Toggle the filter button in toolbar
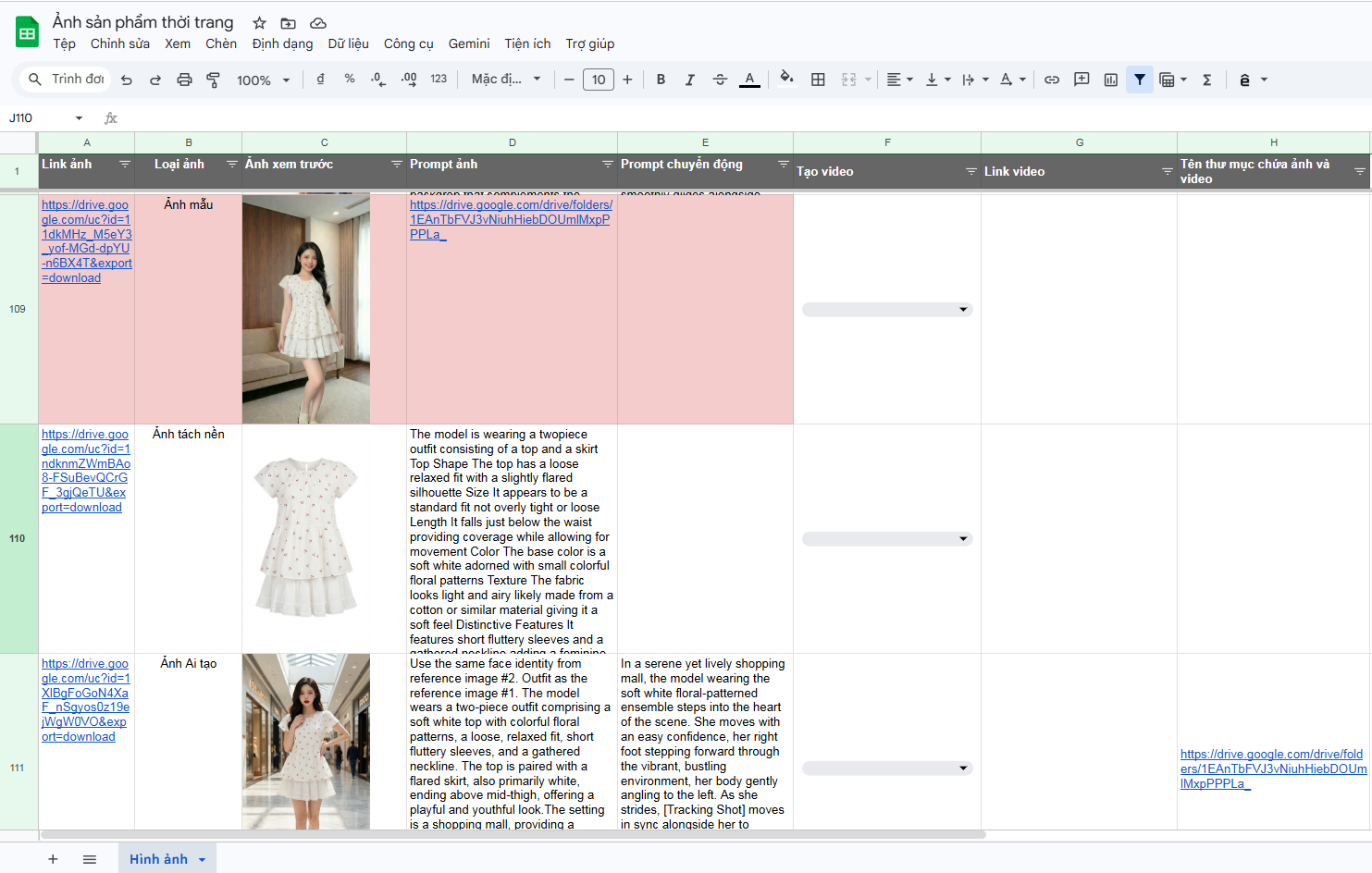This screenshot has height=873, width=1372. pyautogui.click(x=1140, y=80)
